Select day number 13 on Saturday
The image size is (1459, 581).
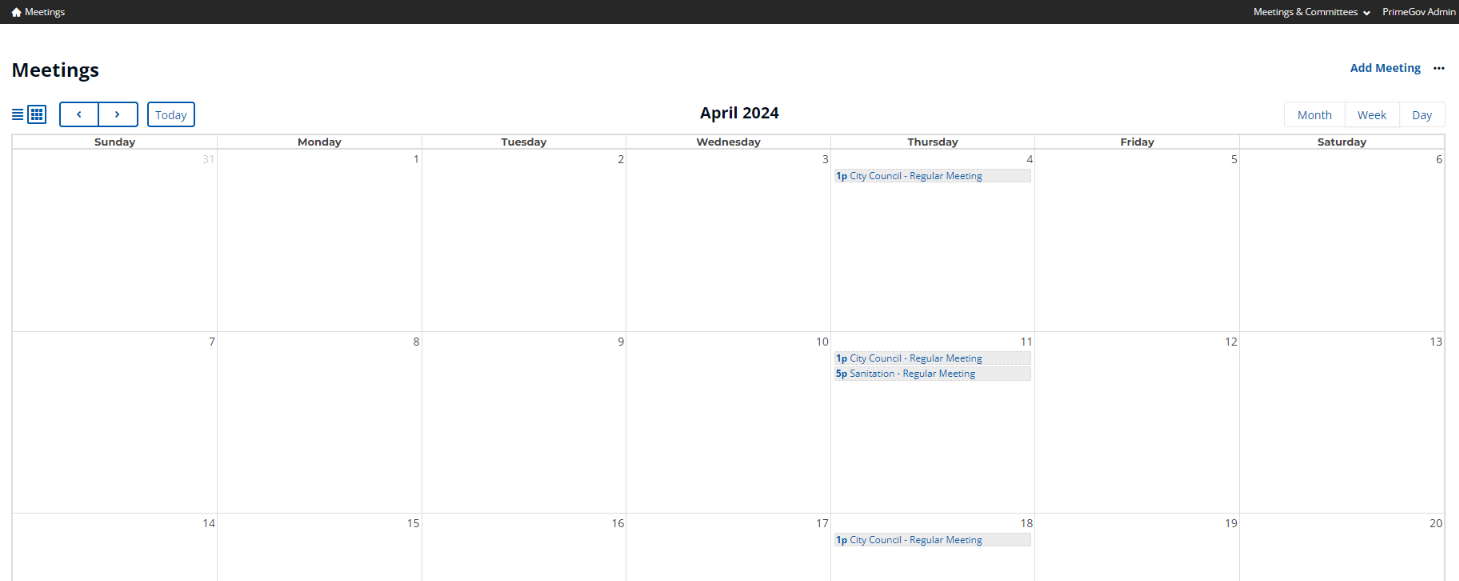1436,342
